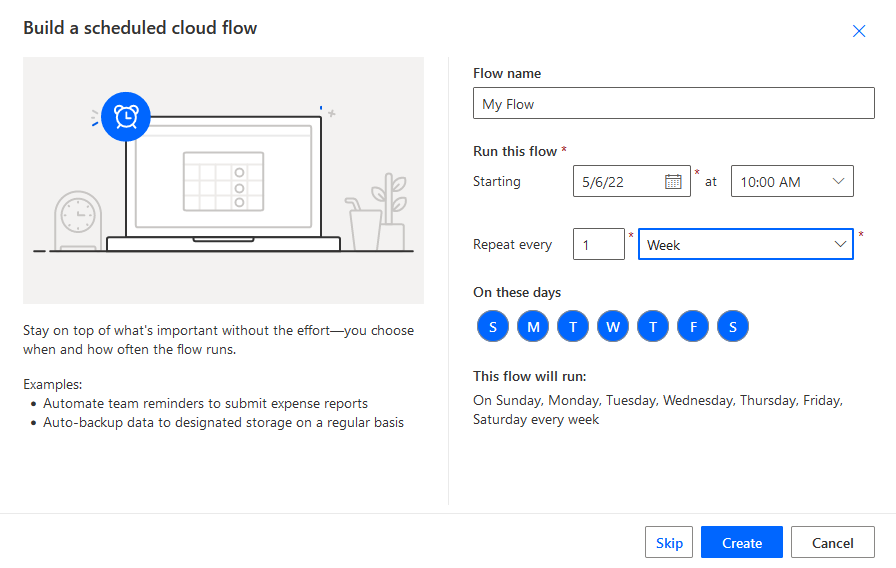896x568 pixels.
Task: Open the Week frequency dropdown
Action: (x=745, y=244)
